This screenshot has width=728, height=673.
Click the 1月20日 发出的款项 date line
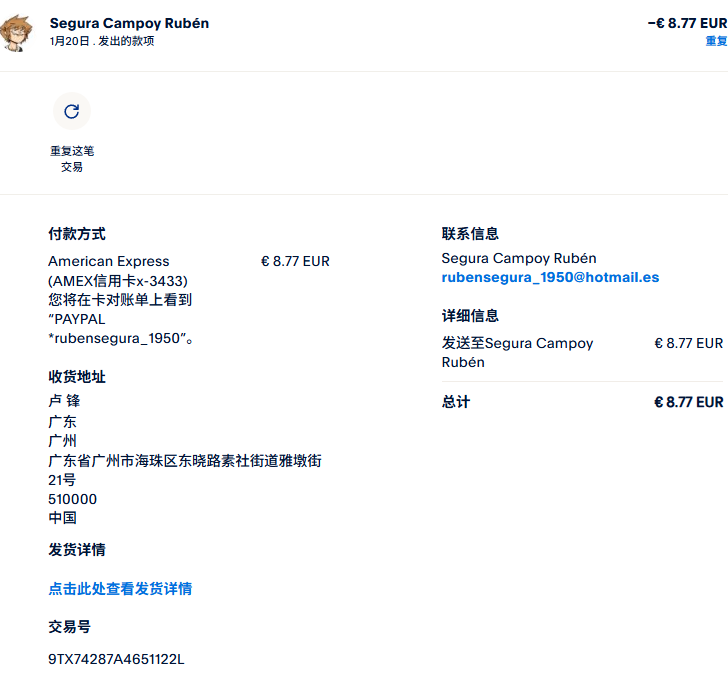[x=102, y=41]
